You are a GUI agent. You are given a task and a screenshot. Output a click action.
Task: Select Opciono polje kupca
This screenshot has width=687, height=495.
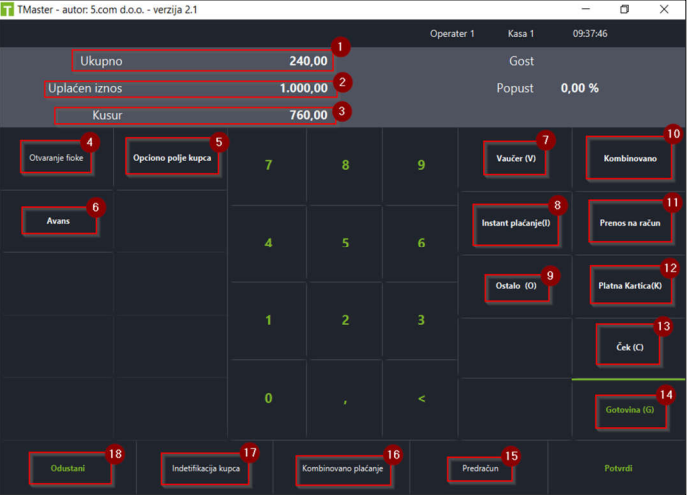tap(172, 158)
